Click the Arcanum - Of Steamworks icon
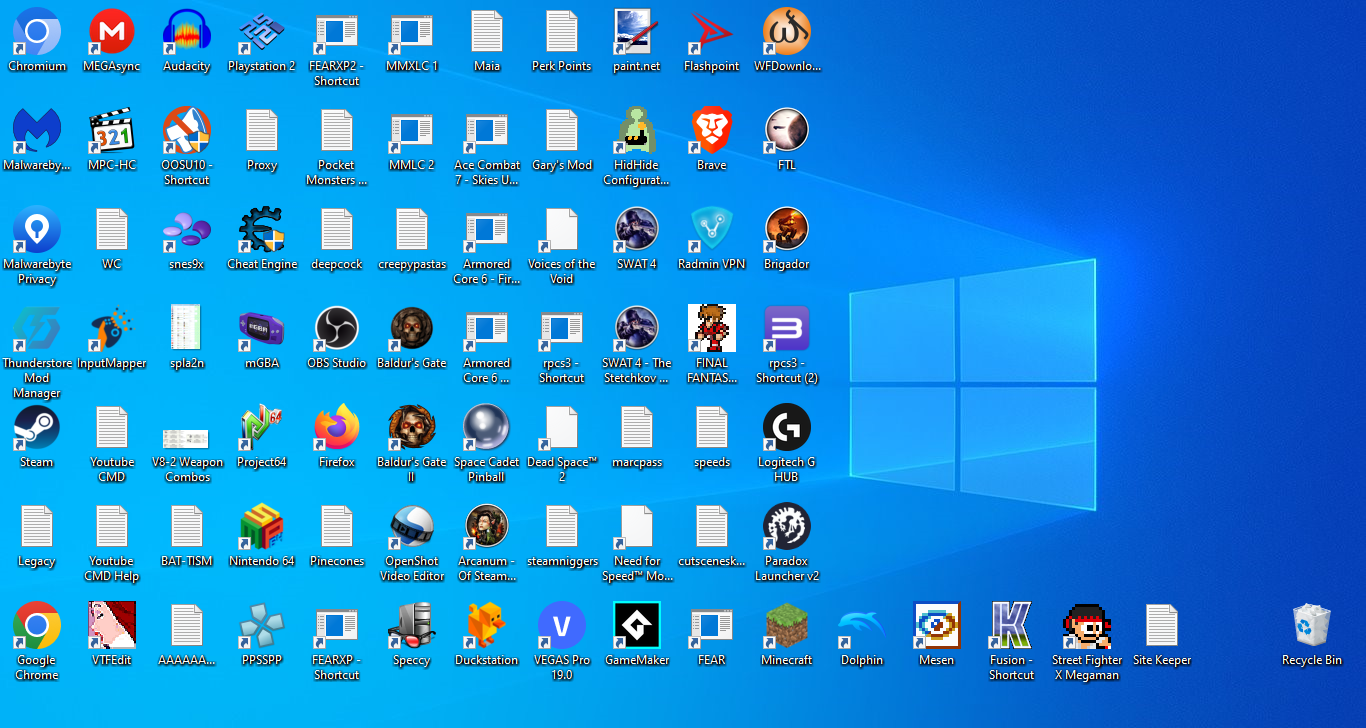 (487, 527)
